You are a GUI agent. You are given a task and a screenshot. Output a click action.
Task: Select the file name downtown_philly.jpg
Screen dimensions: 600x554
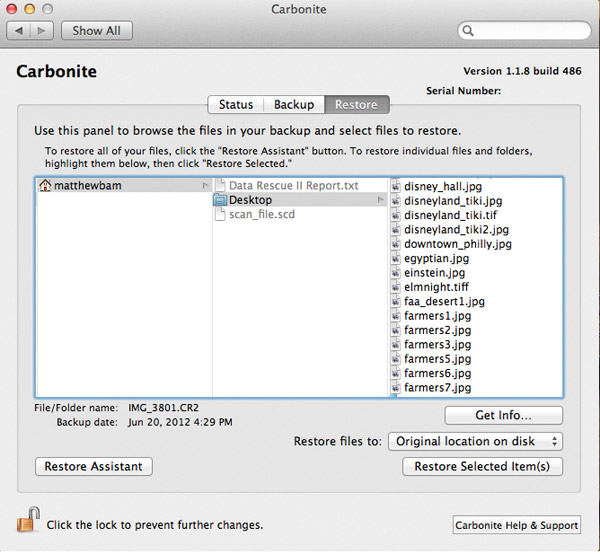pyautogui.click(x=458, y=244)
